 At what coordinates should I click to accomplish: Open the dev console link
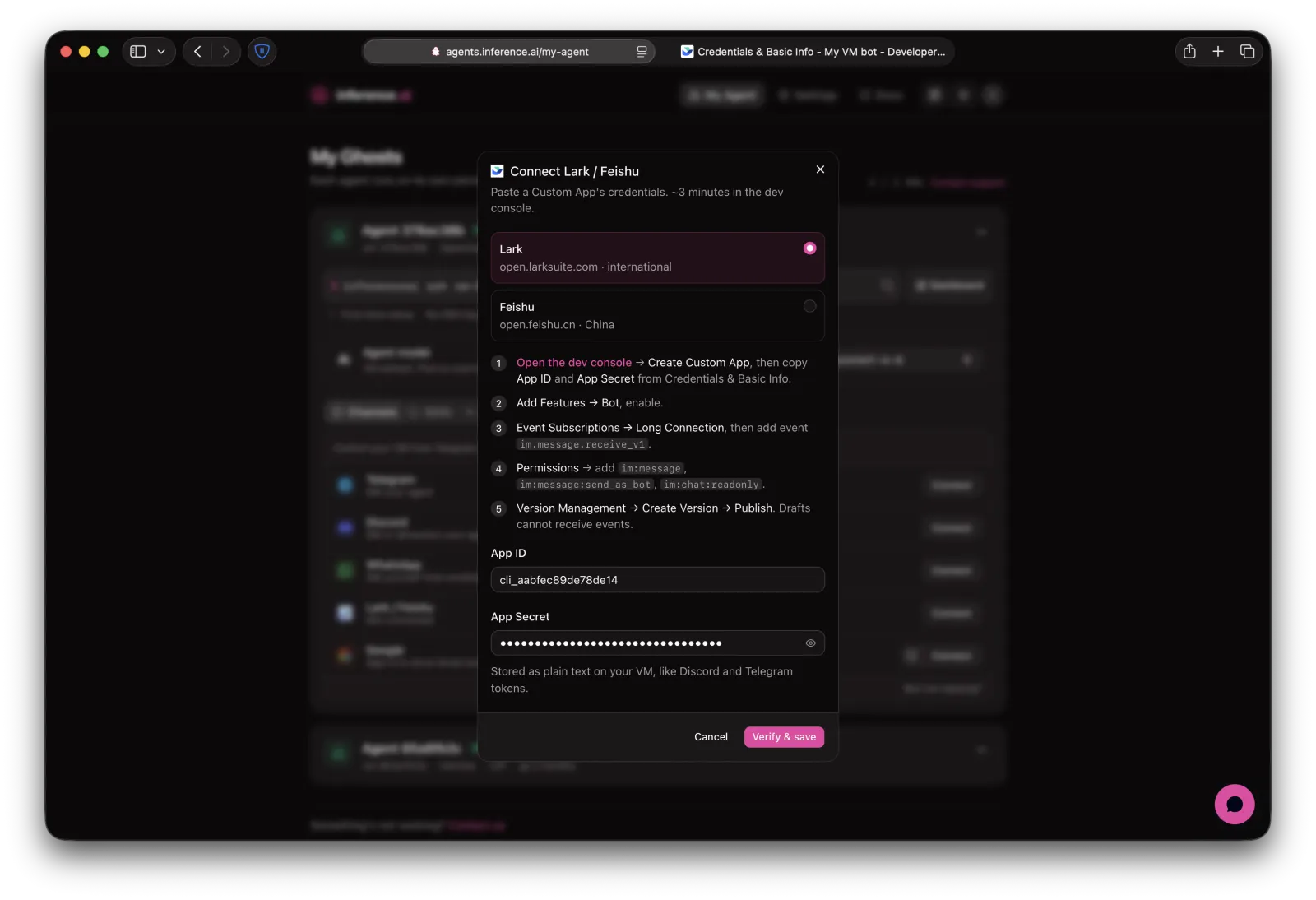coord(574,363)
